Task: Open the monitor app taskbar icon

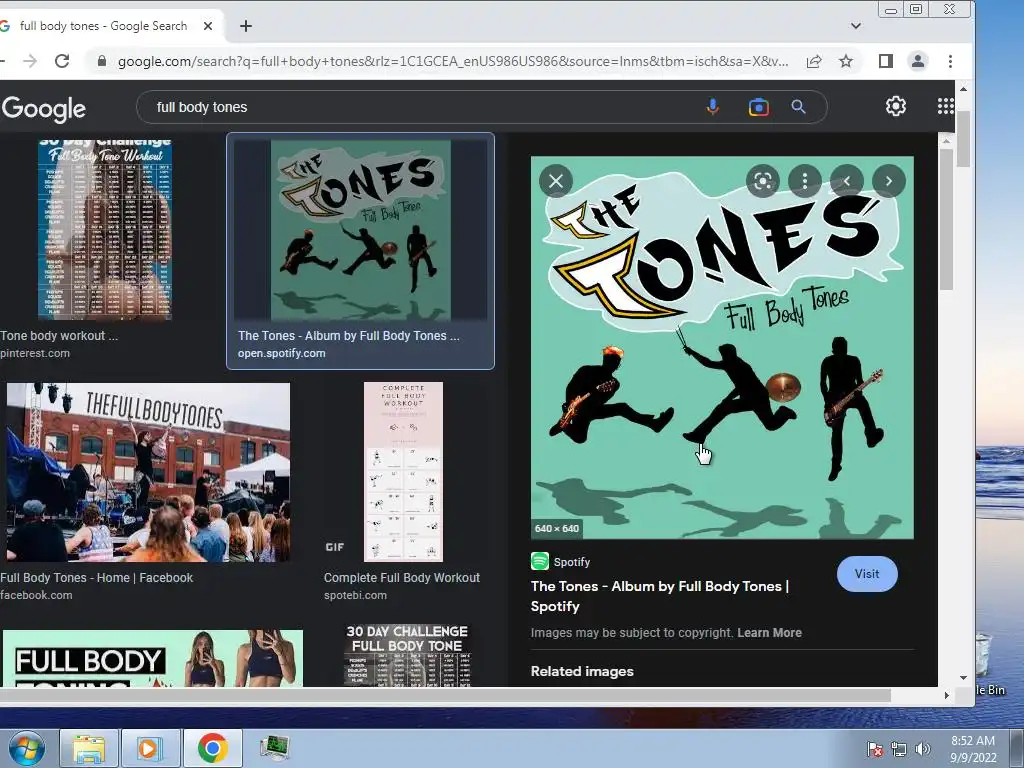Action: (x=274, y=748)
